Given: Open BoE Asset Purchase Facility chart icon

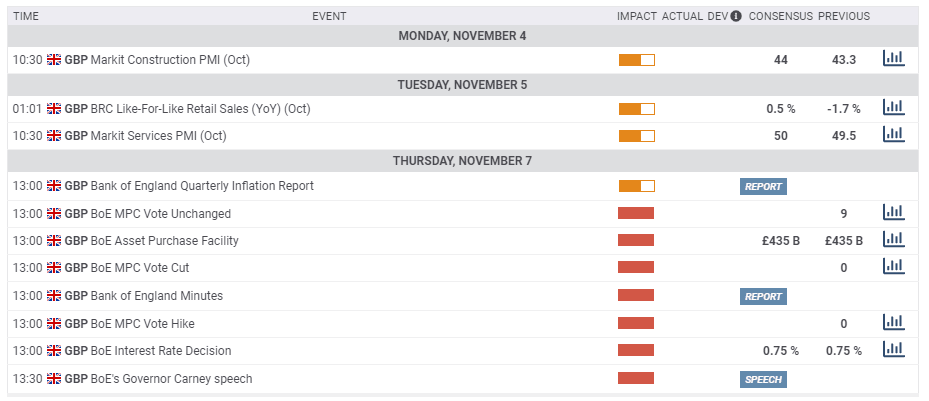Looking at the screenshot, I should point(893,240).
